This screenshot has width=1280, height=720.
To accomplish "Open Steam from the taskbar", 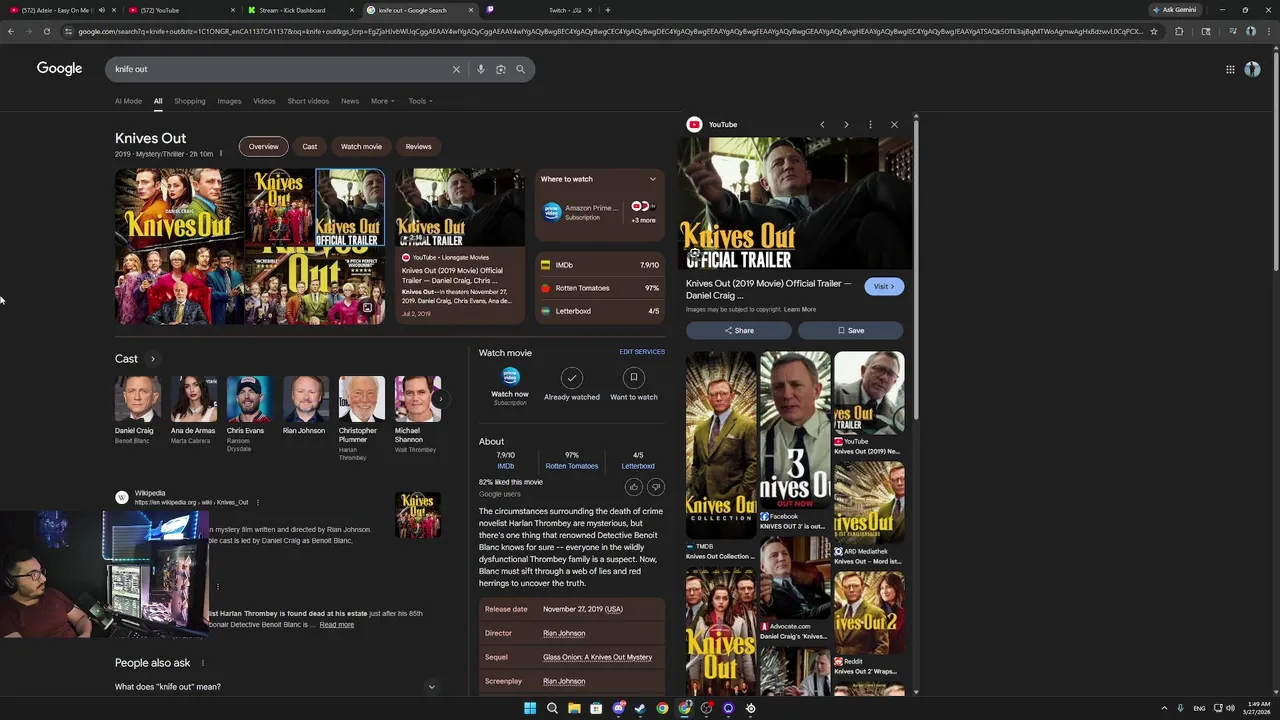I will point(640,708).
